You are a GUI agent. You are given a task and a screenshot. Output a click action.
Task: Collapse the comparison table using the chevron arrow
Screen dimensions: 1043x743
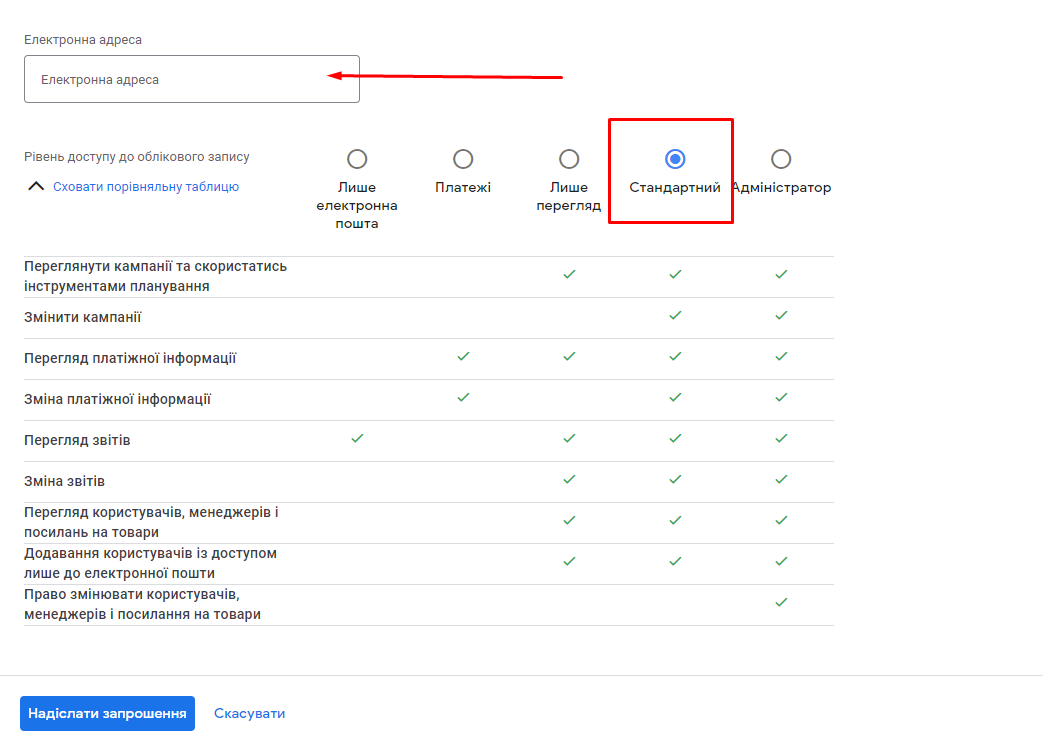pos(36,187)
